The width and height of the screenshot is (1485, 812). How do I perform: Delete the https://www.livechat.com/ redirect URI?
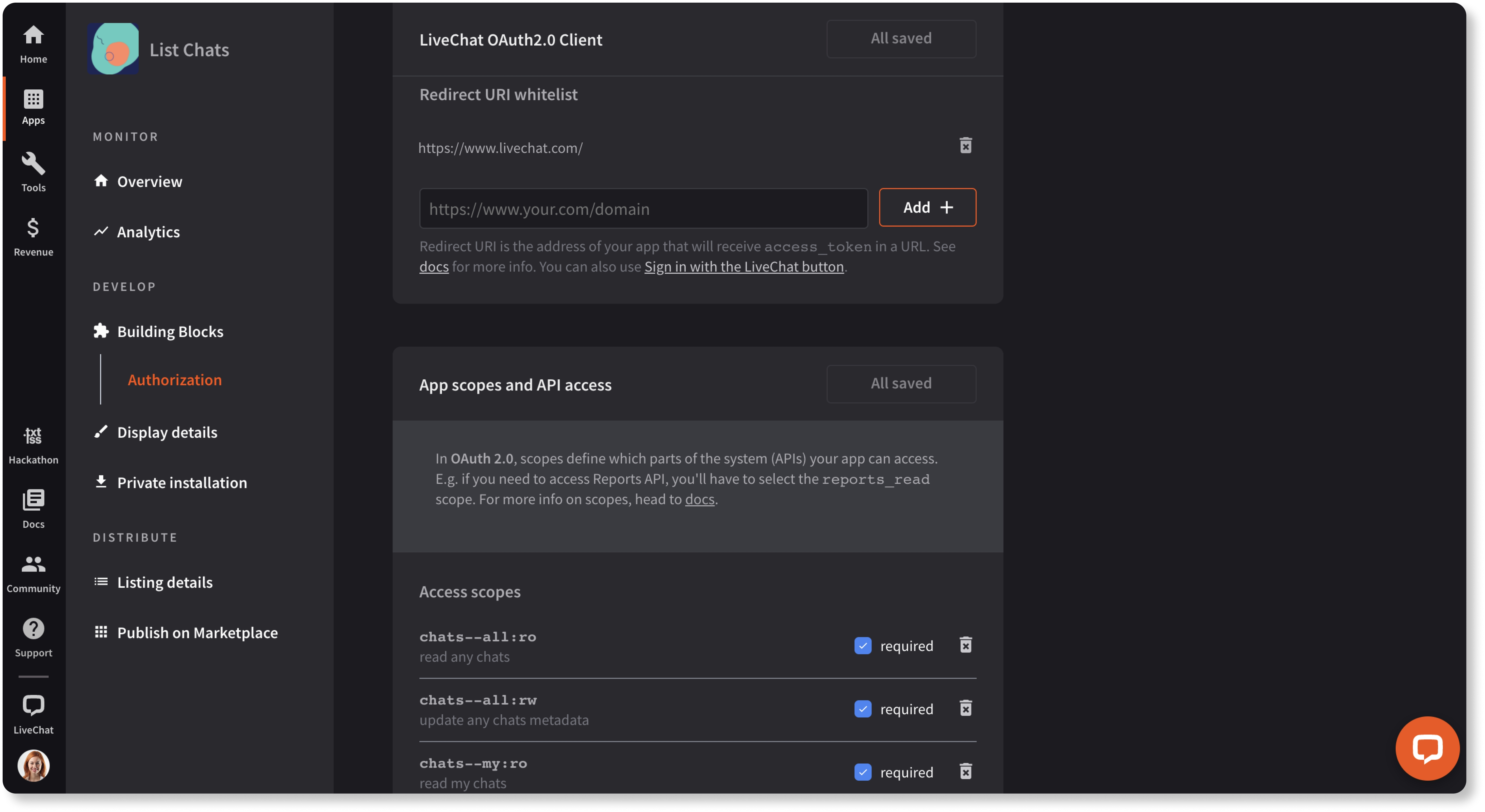966,145
